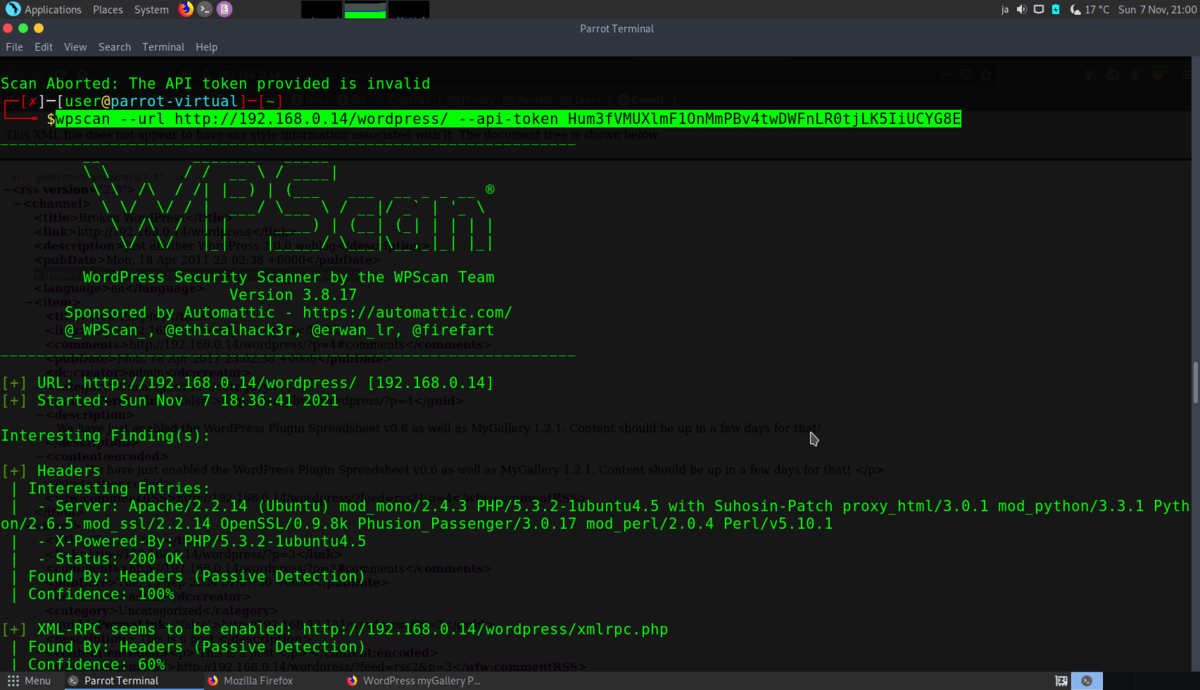Open the terminal Edit menu

tap(43, 47)
